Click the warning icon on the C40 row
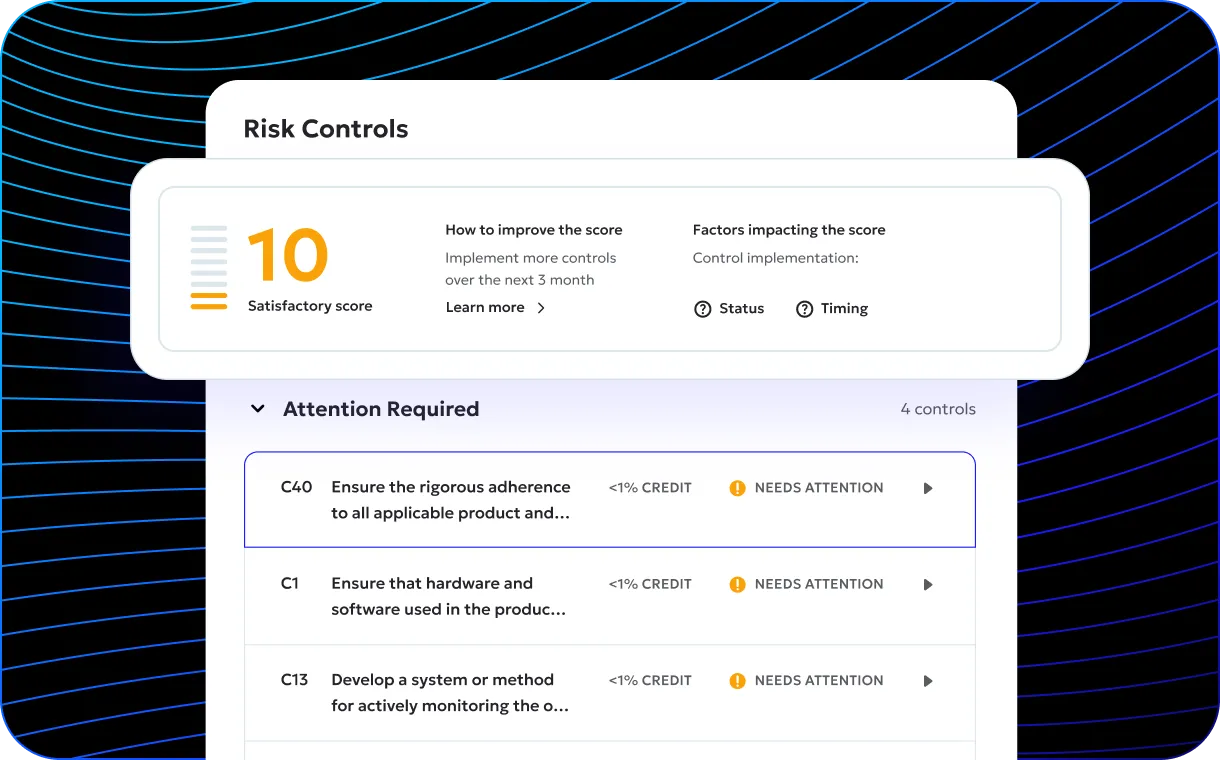 point(737,488)
